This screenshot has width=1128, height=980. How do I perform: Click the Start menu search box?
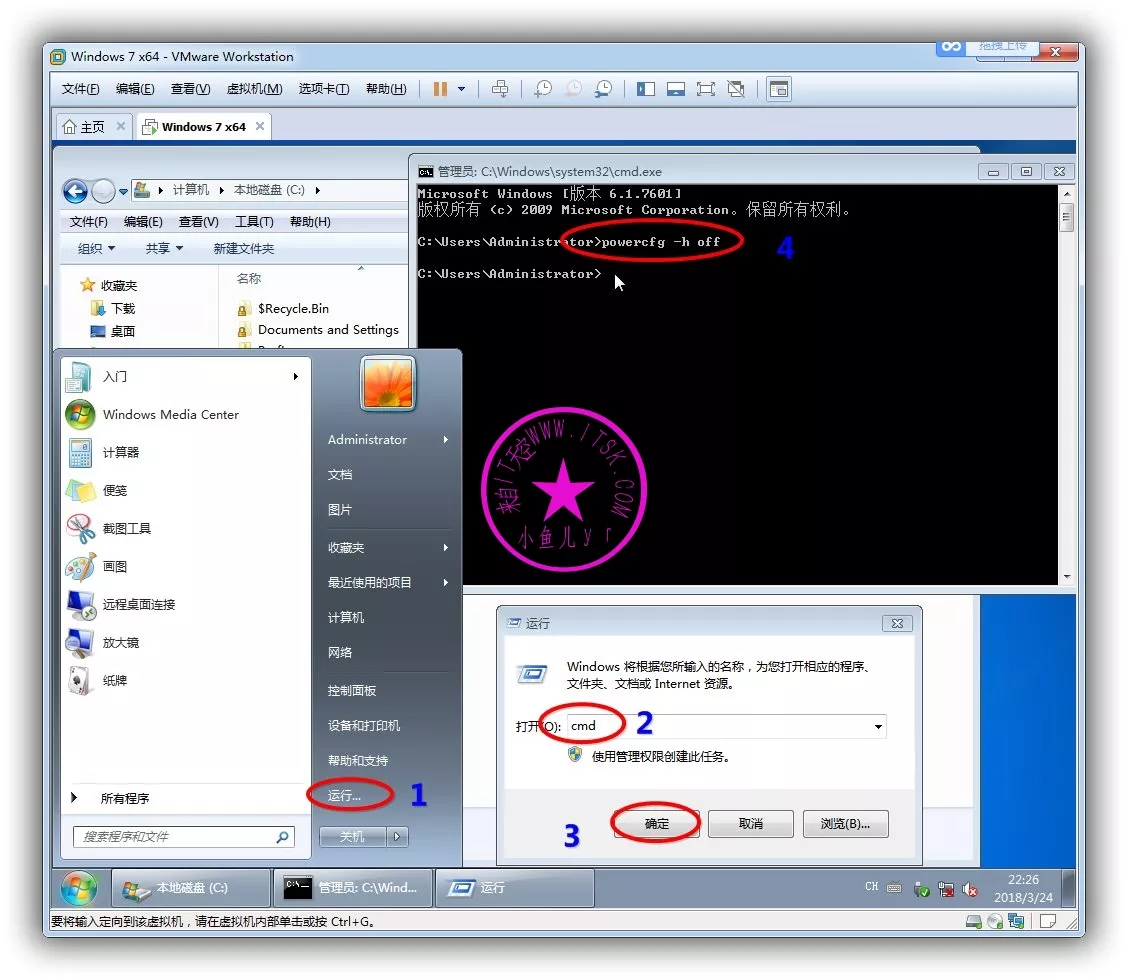(175, 837)
